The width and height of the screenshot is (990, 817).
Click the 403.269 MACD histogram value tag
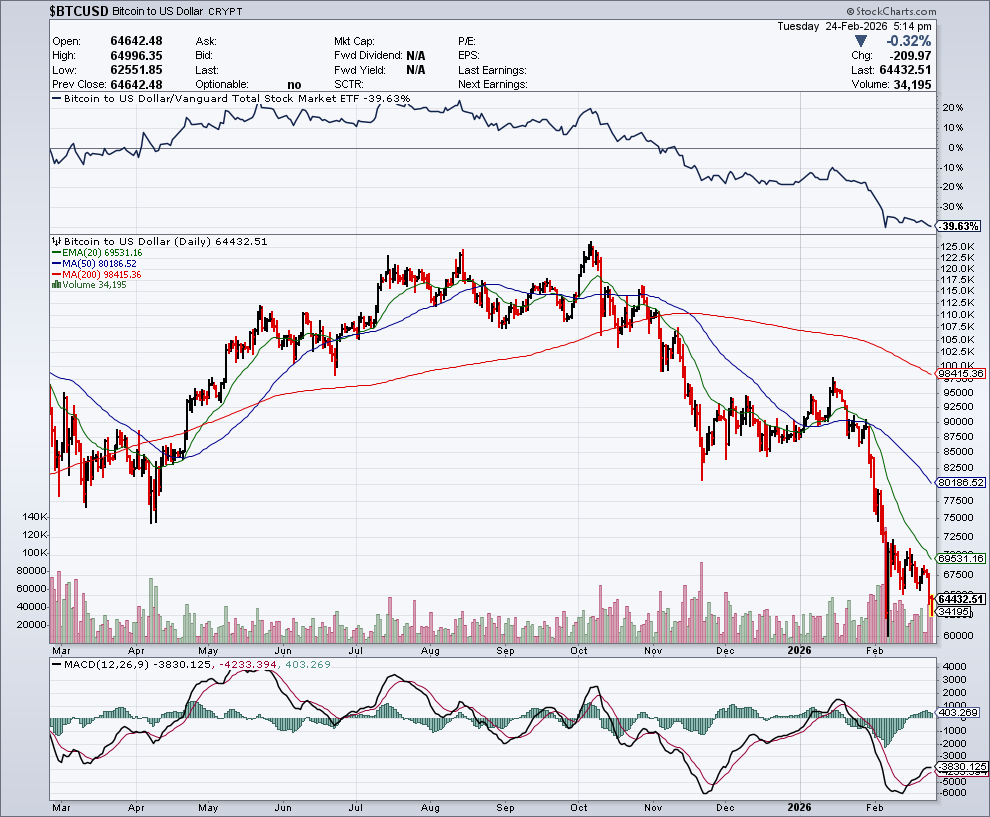pyautogui.click(x=960, y=713)
